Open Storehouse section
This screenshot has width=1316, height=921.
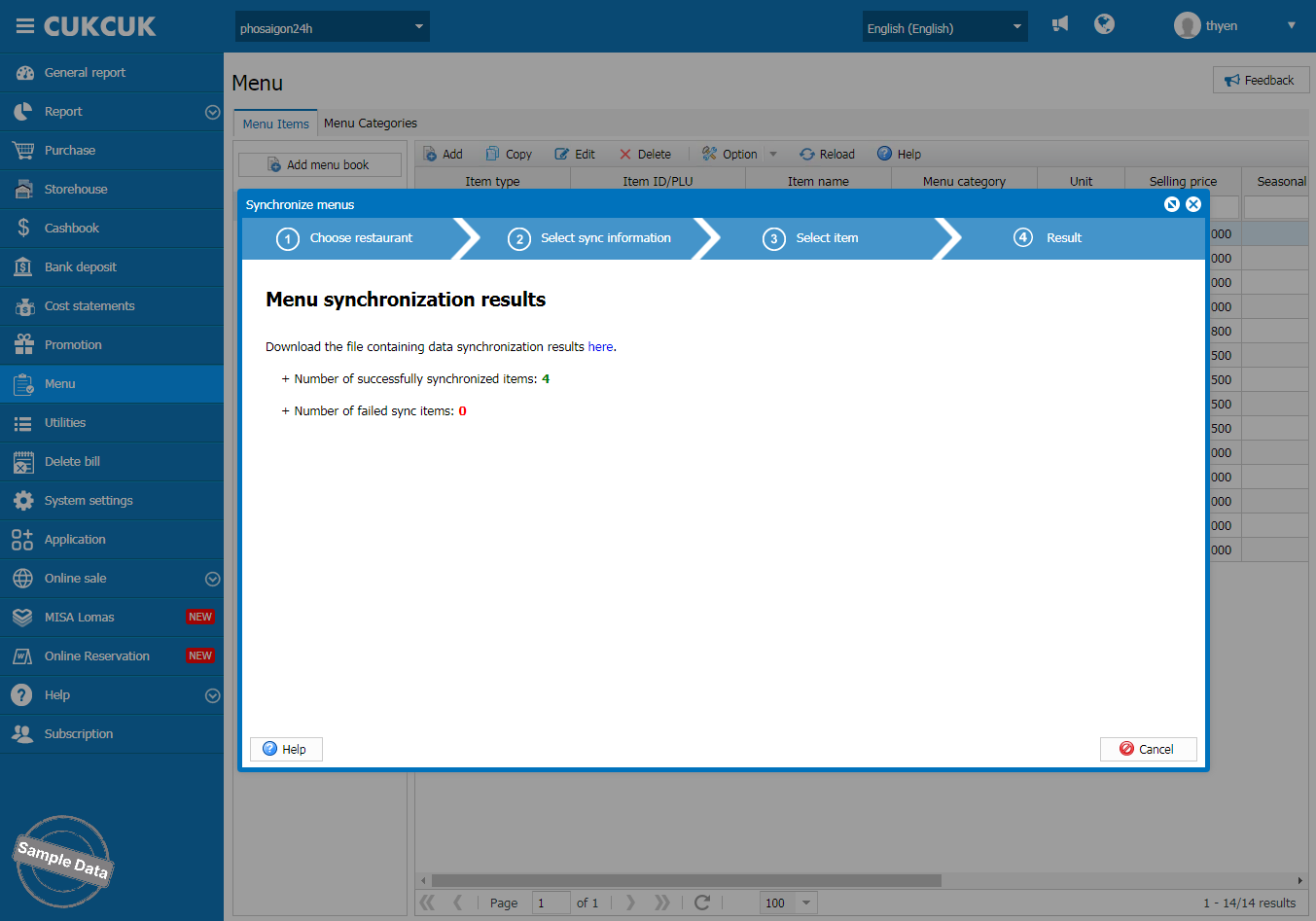[x=112, y=190]
